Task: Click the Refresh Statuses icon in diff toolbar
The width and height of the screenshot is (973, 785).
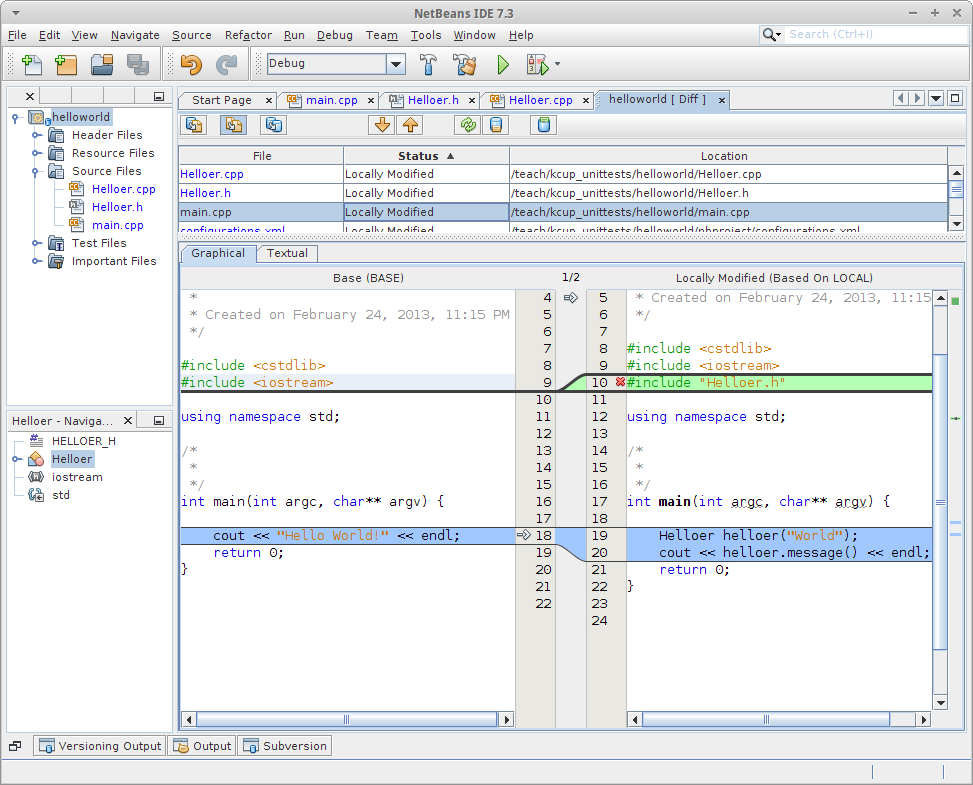Action: coord(466,125)
